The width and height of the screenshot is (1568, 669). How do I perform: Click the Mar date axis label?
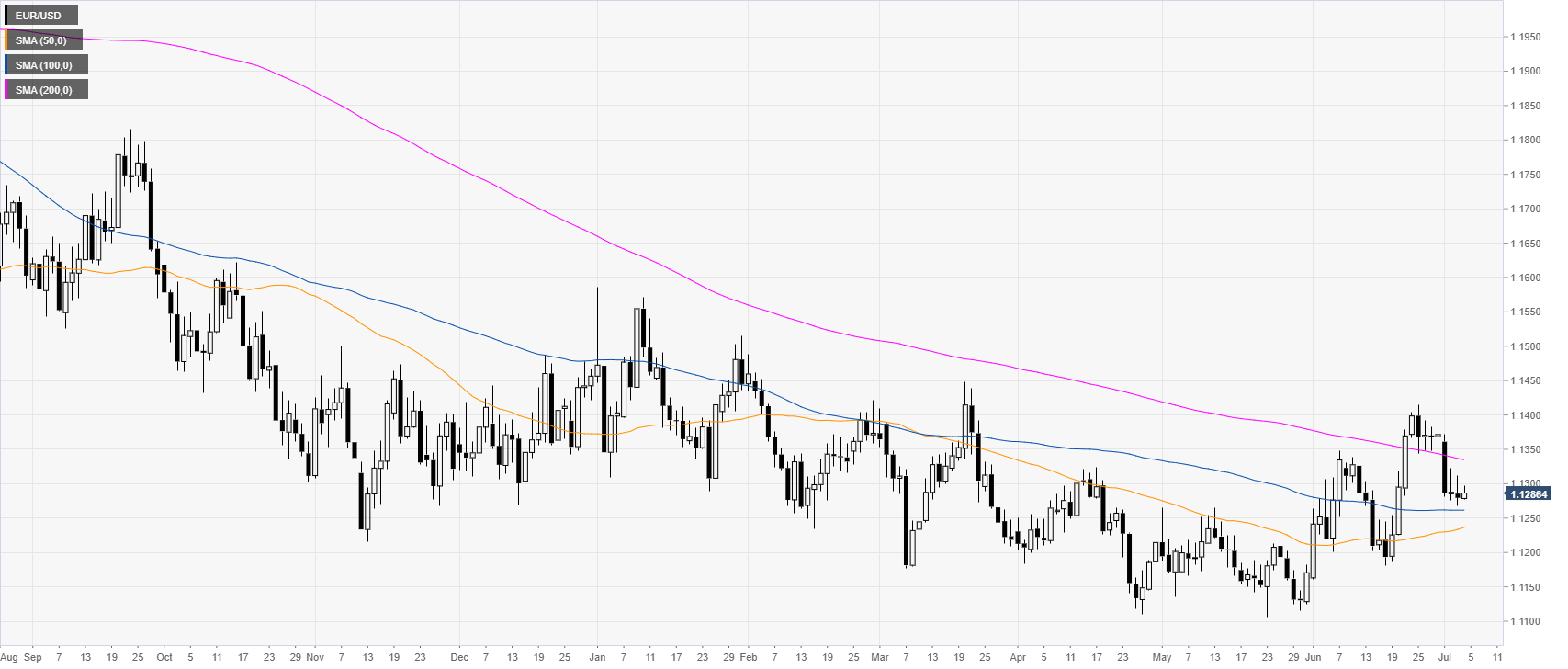[880, 657]
